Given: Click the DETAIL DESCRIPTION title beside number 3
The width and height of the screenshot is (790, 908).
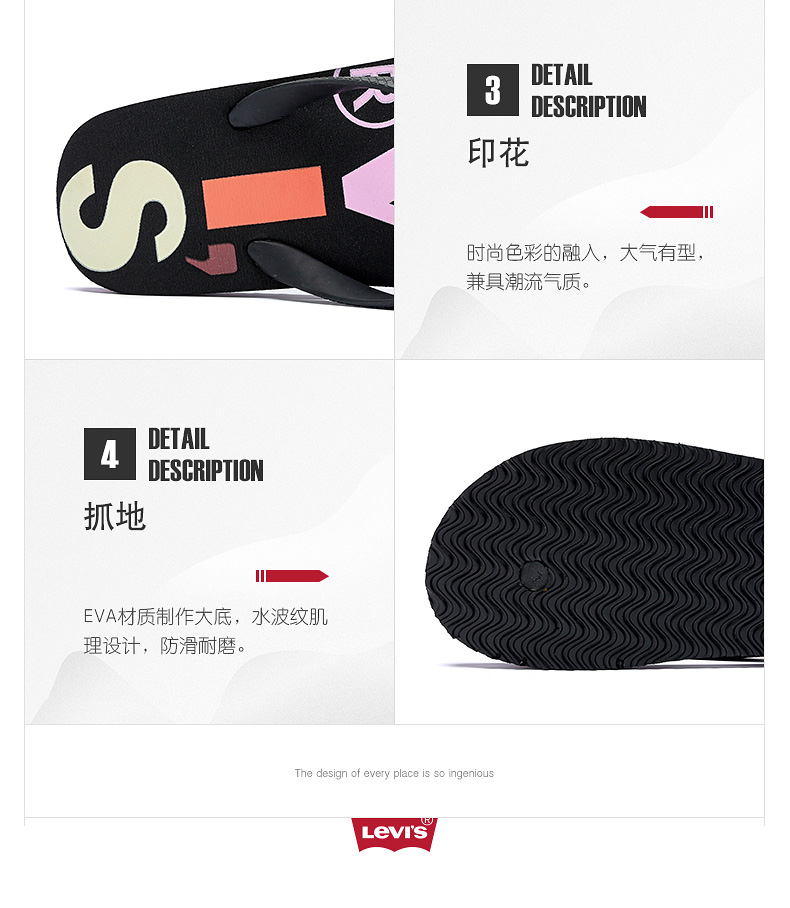Looking at the screenshot, I should click(x=588, y=91).
